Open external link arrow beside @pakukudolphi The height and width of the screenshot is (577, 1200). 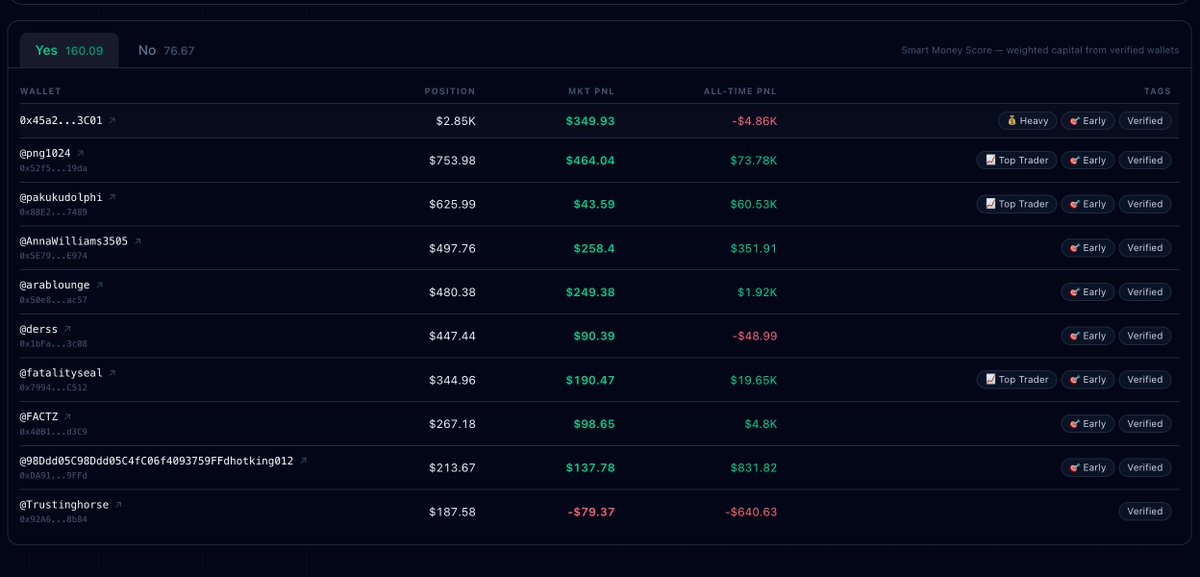112,197
